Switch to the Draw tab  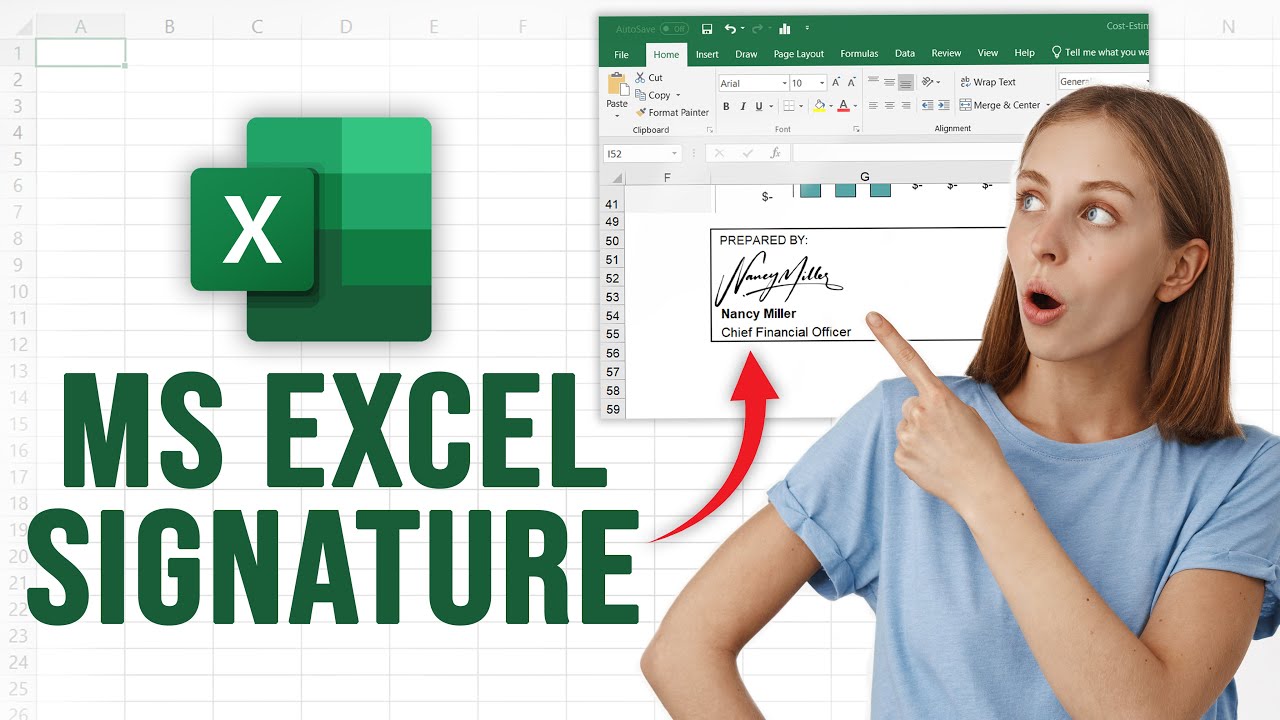746,54
